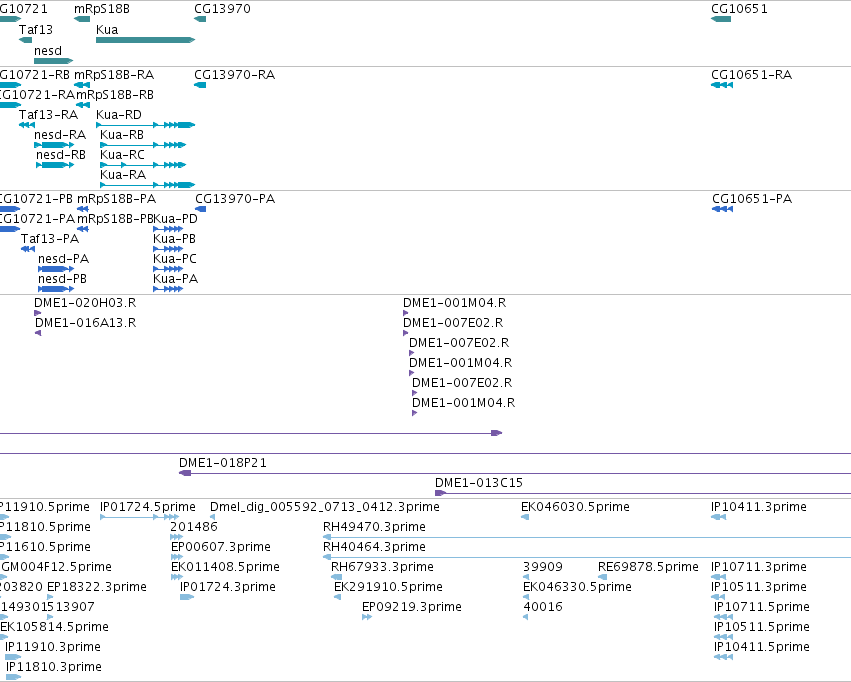Click the 39909 feature label
This screenshot has width=851, height=682.
coord(543,568)
